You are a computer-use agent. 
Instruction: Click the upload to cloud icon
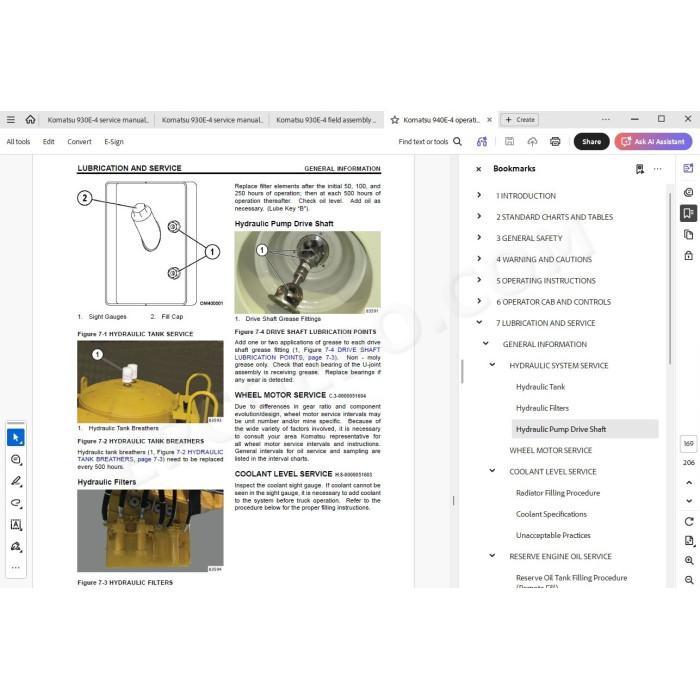click(532, 142)
